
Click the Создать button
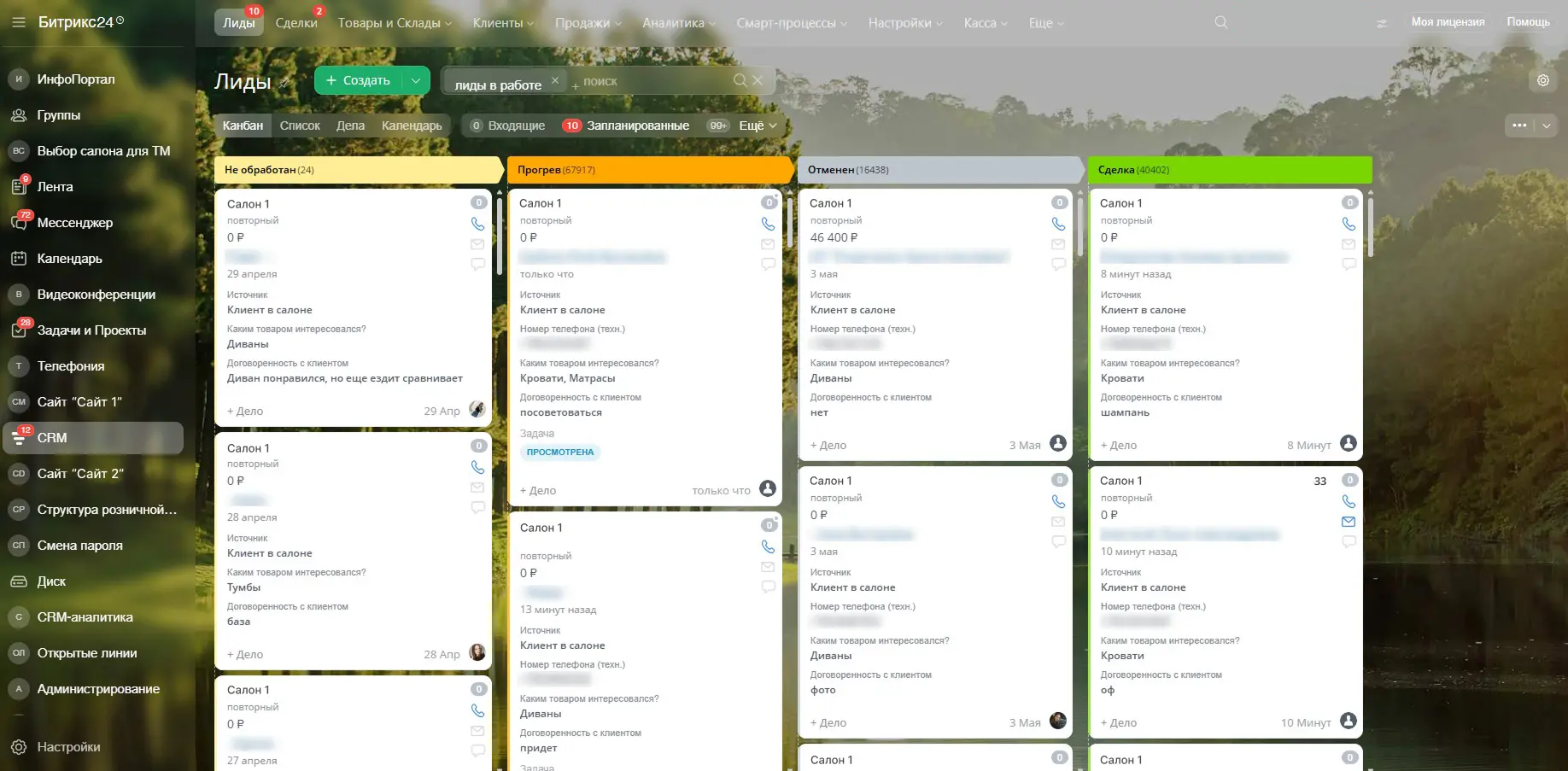click(358, 80)
